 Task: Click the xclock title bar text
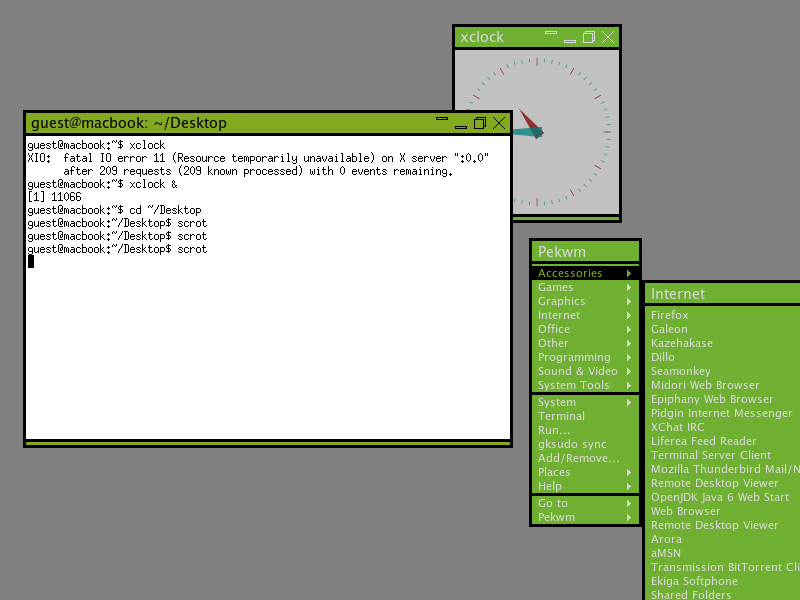coord(482,37)
